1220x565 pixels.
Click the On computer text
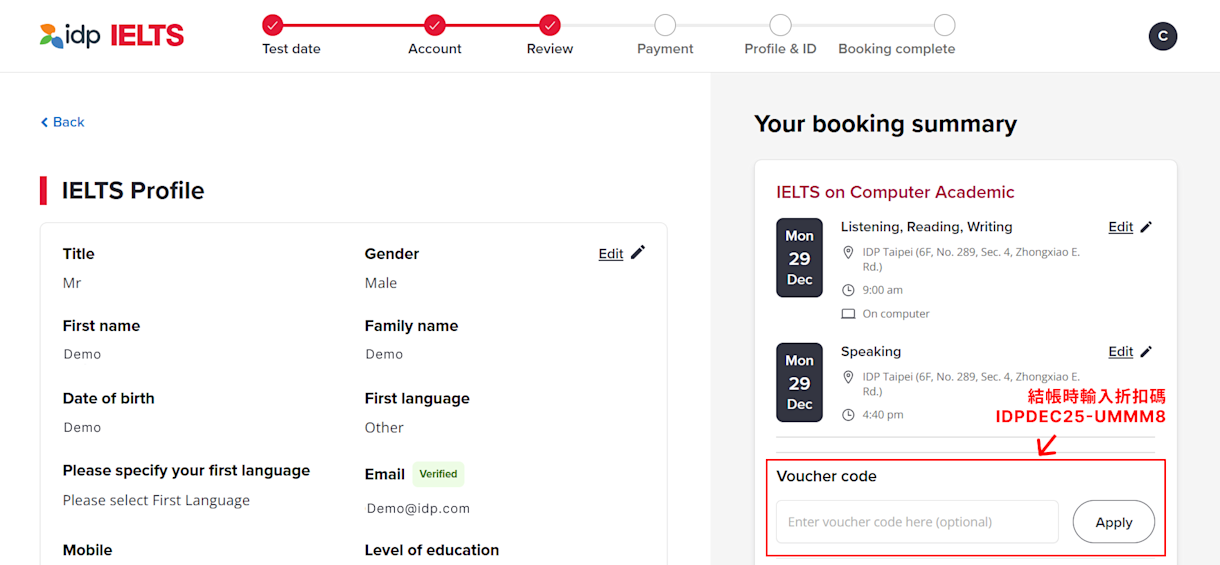pyautogui.click(x=896, y=314)
